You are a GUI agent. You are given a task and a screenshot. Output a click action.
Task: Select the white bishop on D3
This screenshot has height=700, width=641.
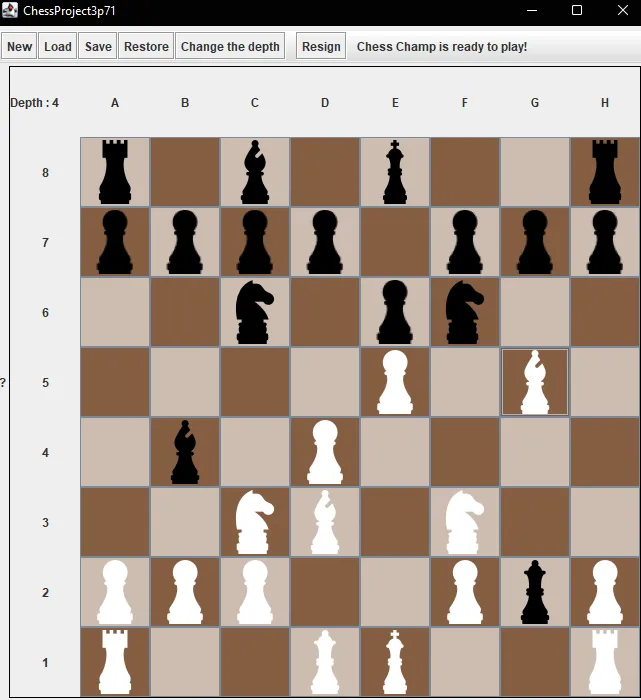point(325,522)
